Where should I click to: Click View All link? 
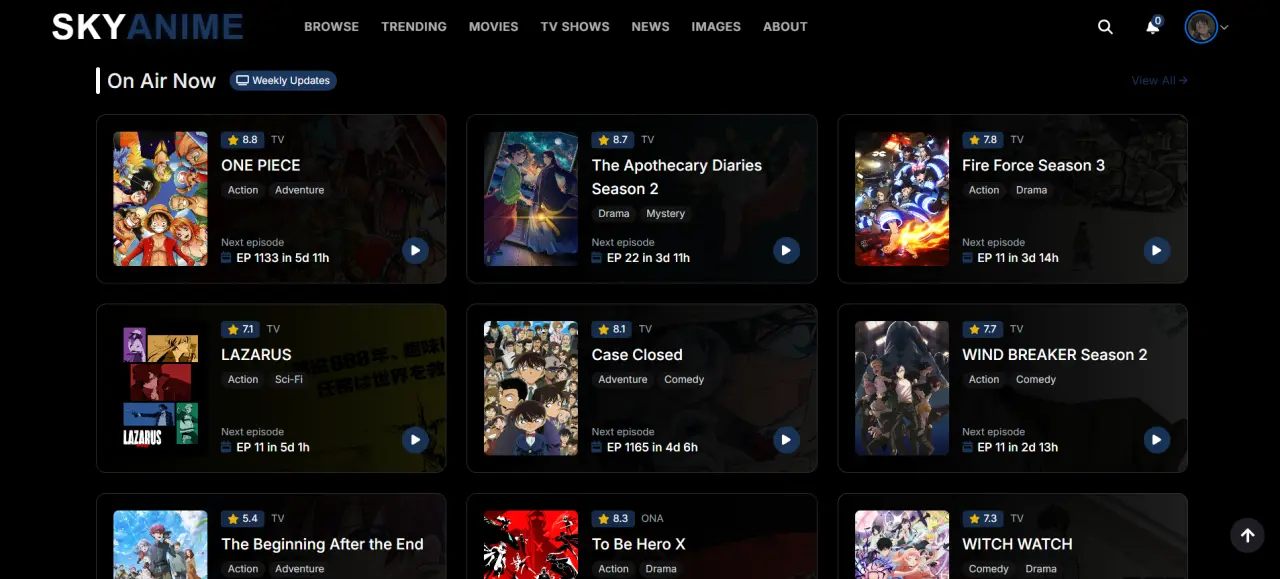click(1159, 81)
